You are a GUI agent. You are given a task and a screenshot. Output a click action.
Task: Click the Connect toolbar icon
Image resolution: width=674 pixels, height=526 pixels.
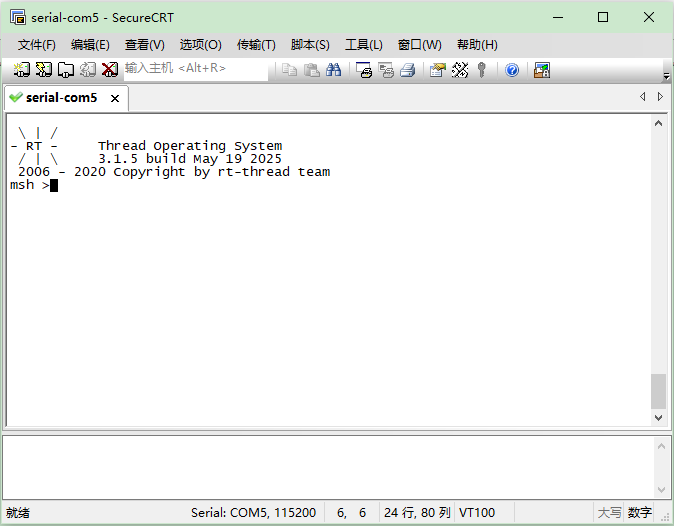tap(21, 70)
